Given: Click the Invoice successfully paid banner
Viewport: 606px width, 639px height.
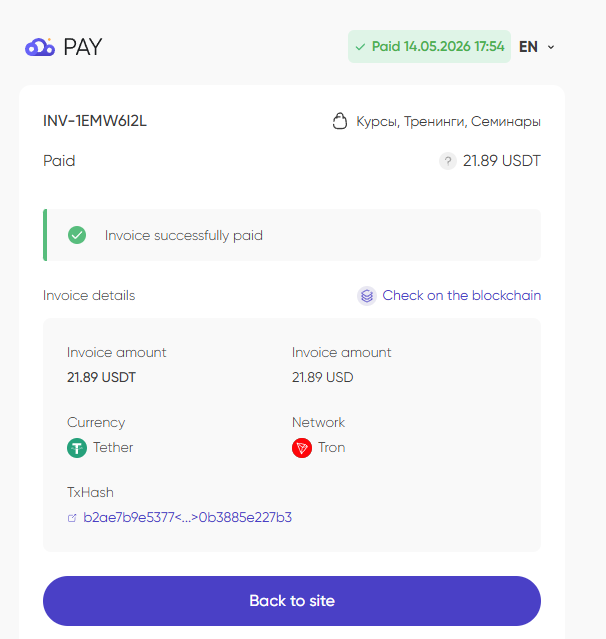Looking at the screenshot, I should 292,235.
